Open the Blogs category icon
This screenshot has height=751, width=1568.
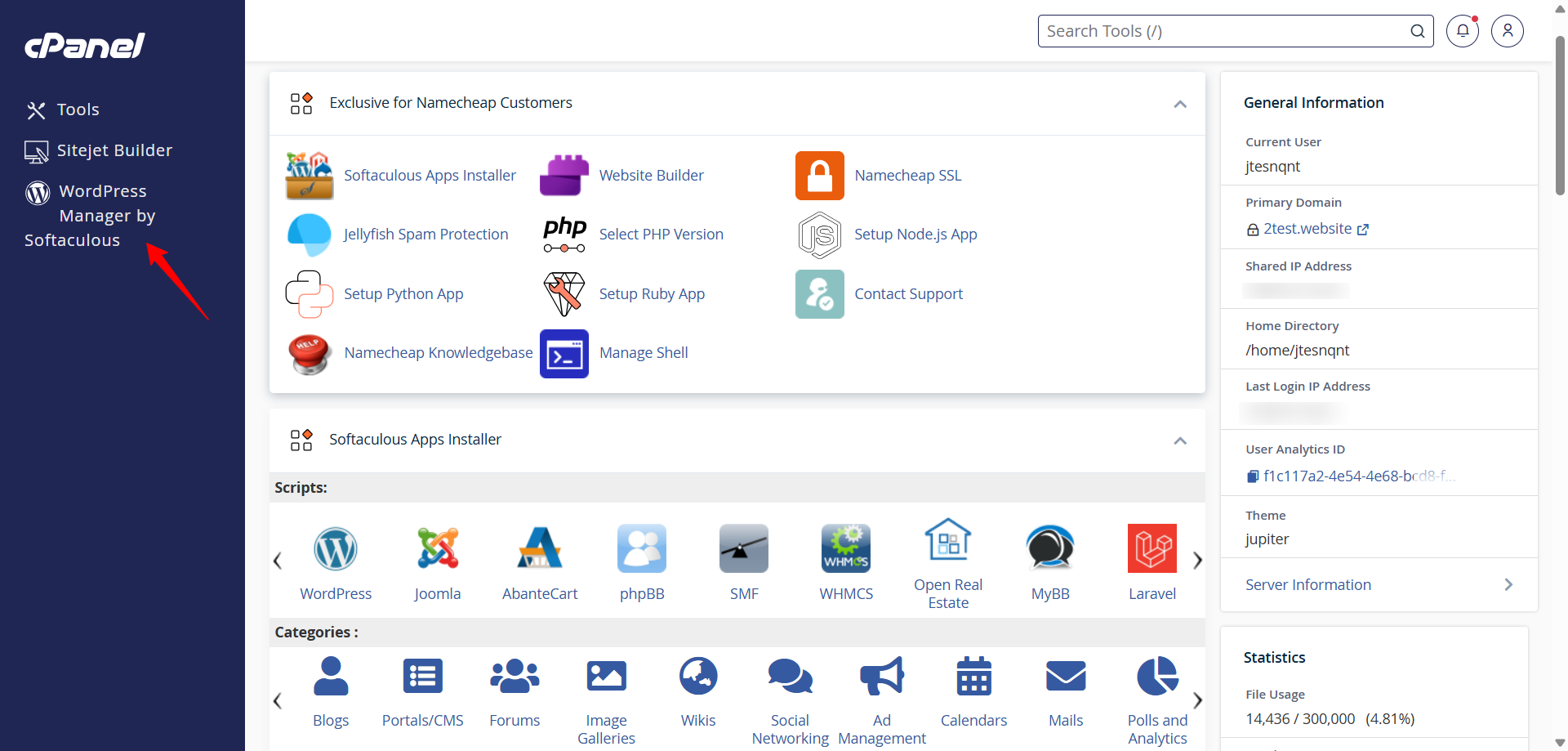[331, 677]
